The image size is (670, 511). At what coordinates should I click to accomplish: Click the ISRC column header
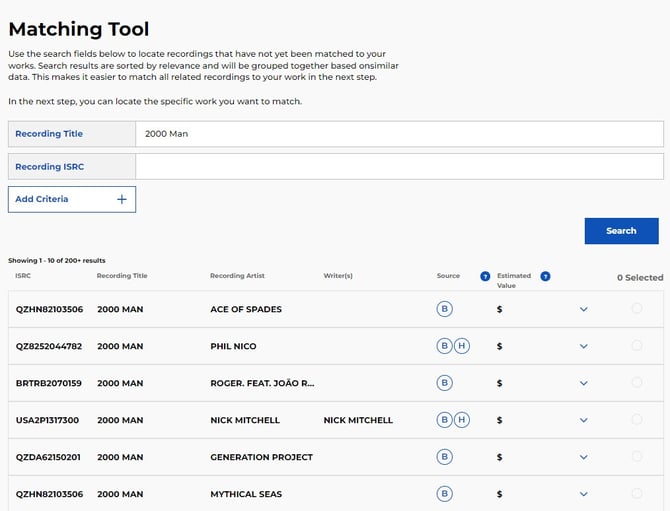click(23, 276)
